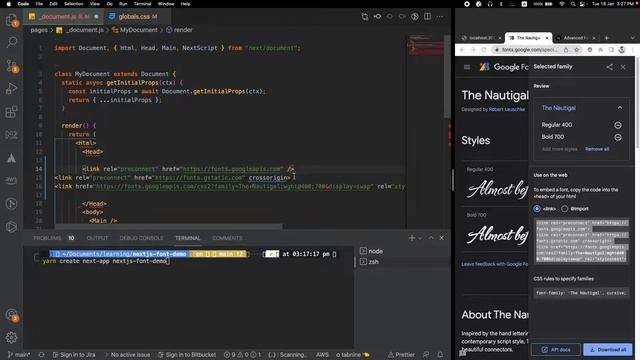Open errors and warnings count in status bar
This screenshot has height=360, width=640.
(242, 355)
